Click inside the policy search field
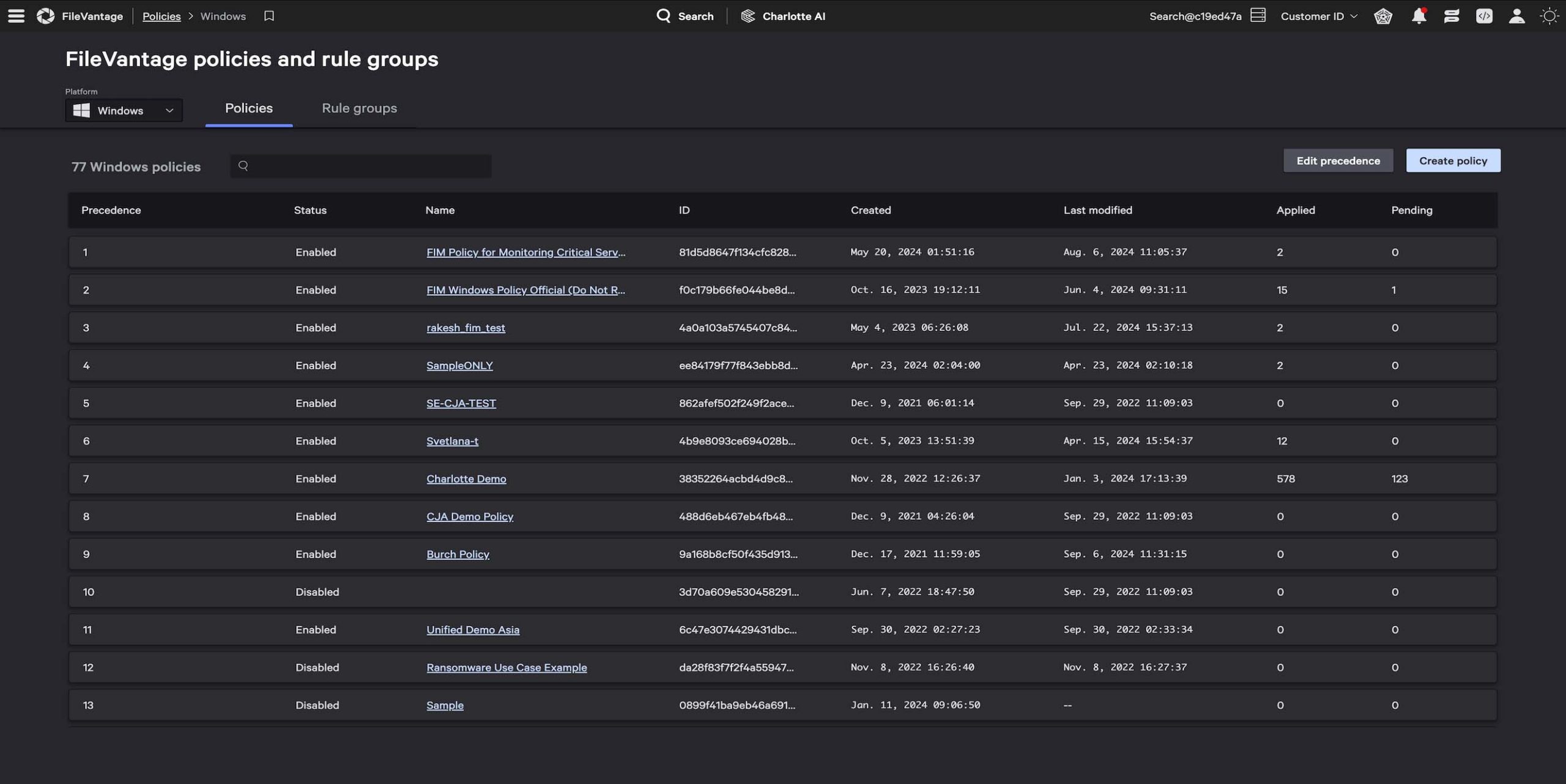 [x=361, y=166]
